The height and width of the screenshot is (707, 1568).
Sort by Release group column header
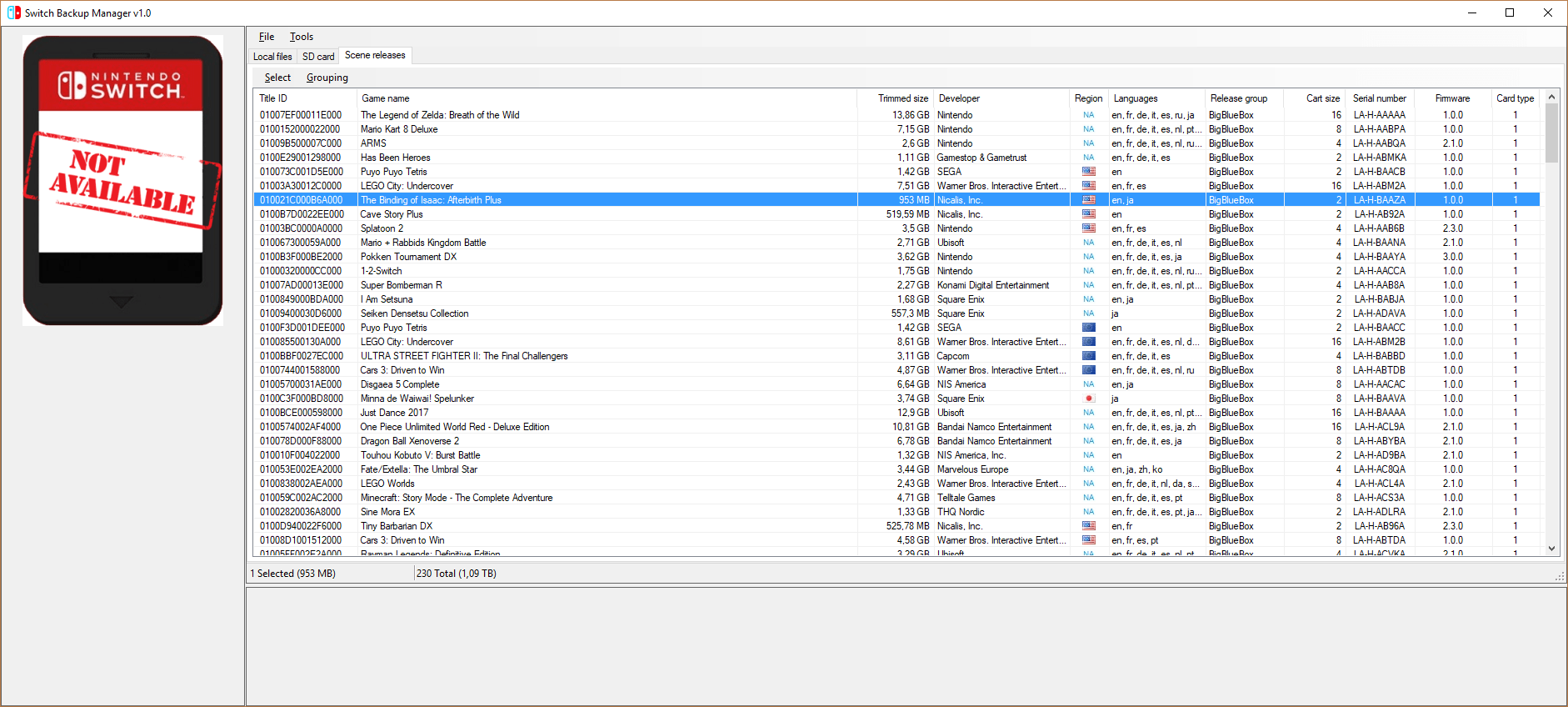tap(1238, 98)
